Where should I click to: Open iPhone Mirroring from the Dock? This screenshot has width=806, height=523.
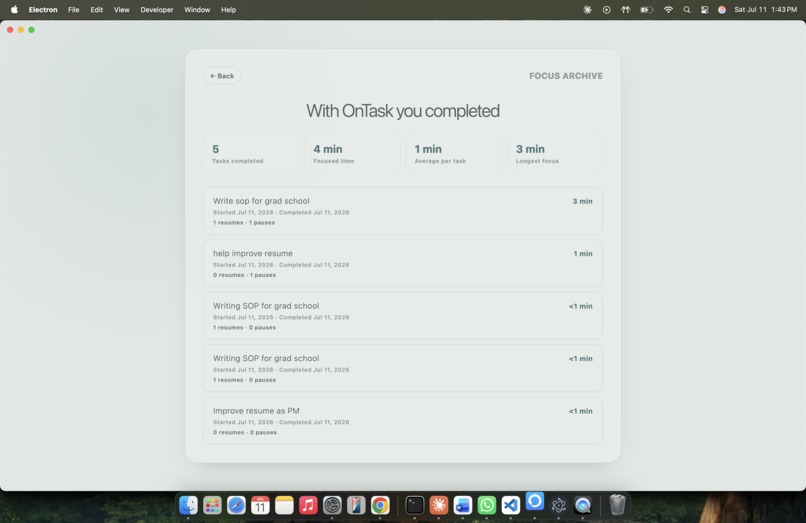(x=356, y=505)
